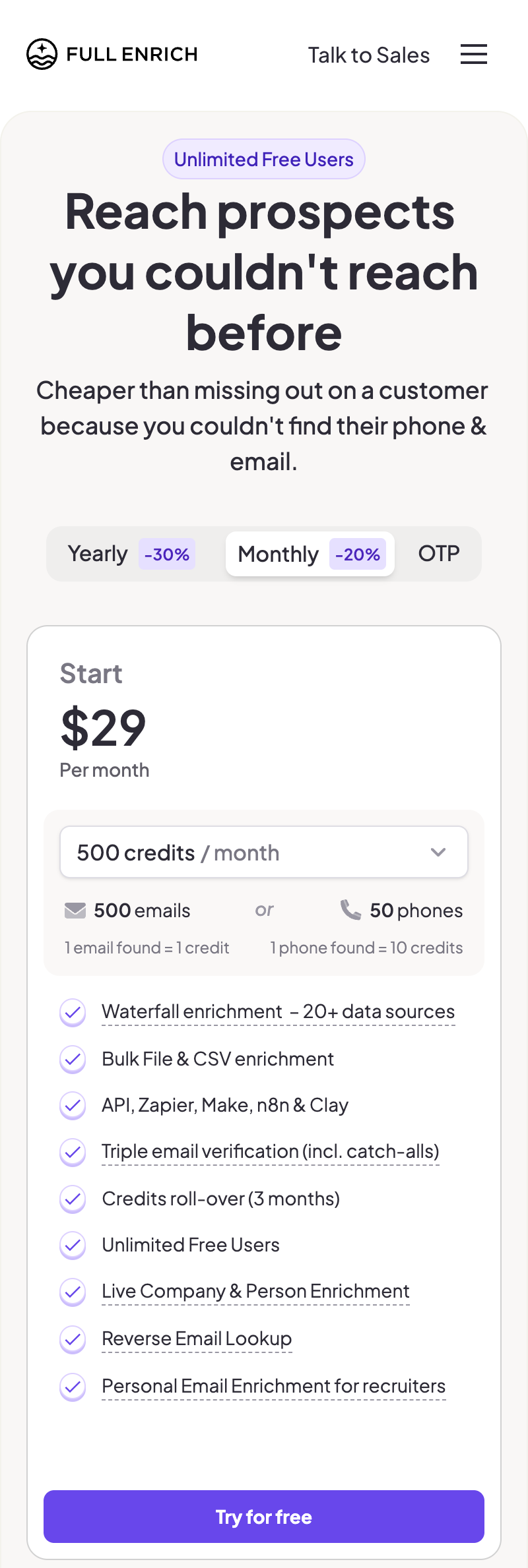Click the checkmark next to Waterfall enrichment
Viewport: 528px width, 1568px height.
73,1013
